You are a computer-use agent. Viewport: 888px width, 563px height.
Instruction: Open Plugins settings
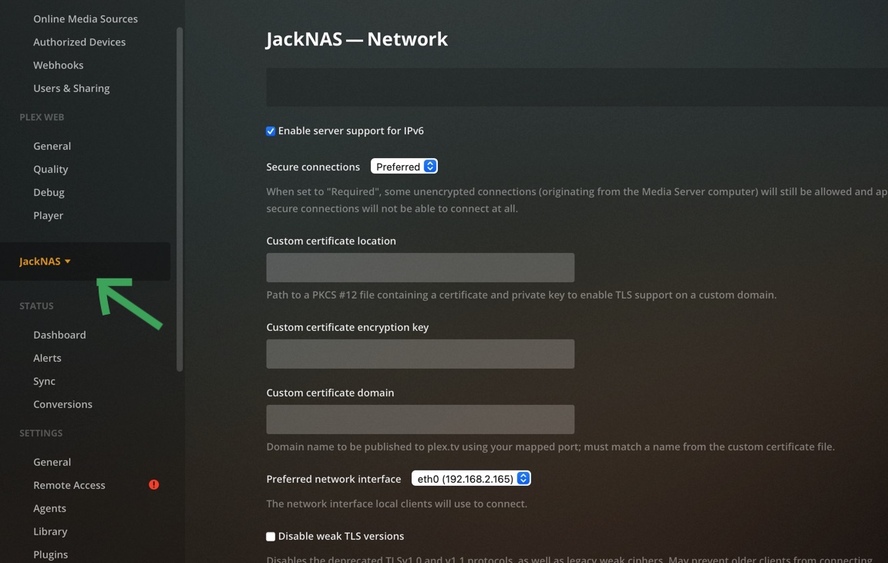pos(50,555)
